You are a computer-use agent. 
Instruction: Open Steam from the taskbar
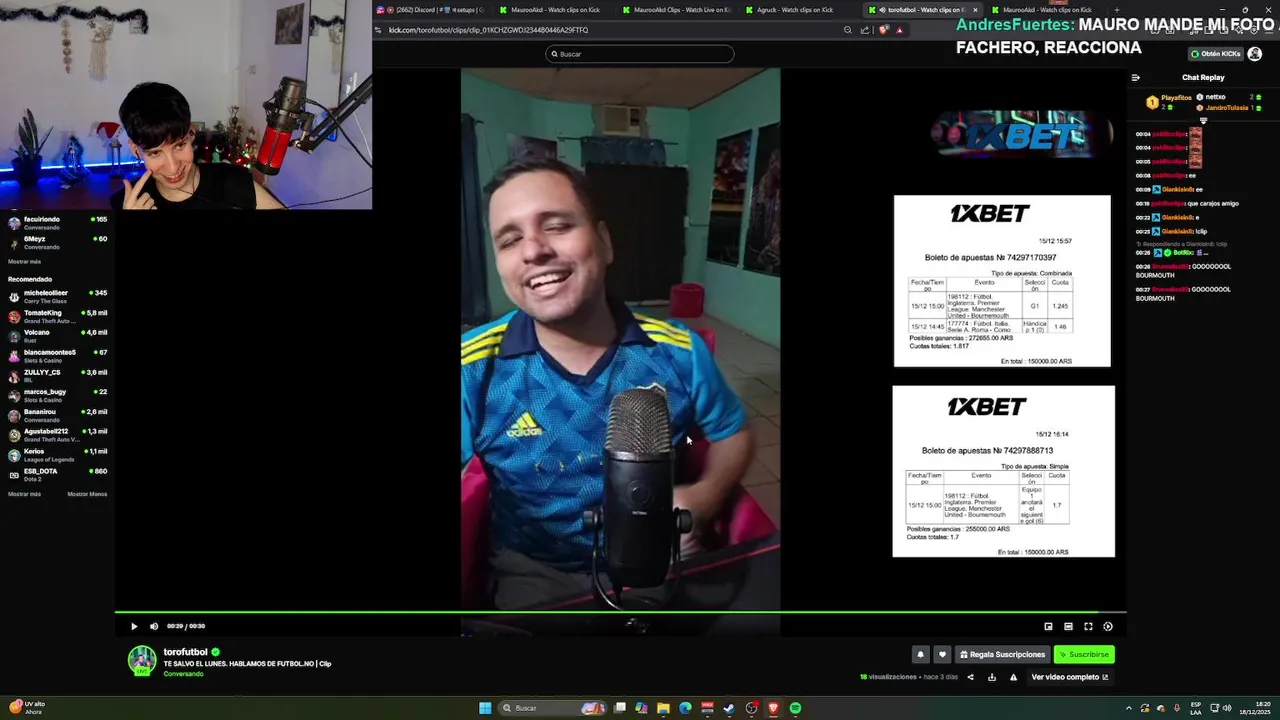(729, 708)
